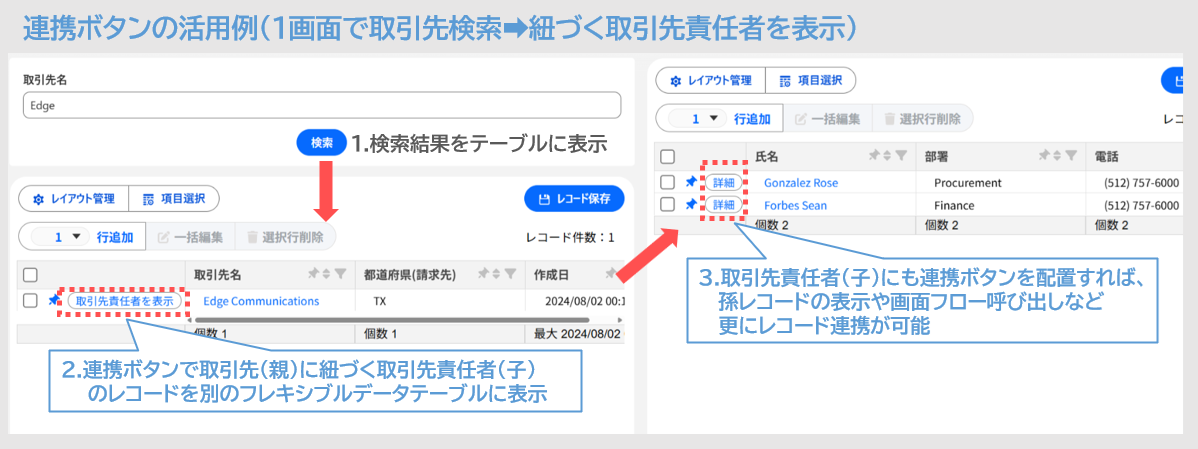Open 項目選択 in the left panel
The image size is (1198, 449).
(x=173, y=199)
